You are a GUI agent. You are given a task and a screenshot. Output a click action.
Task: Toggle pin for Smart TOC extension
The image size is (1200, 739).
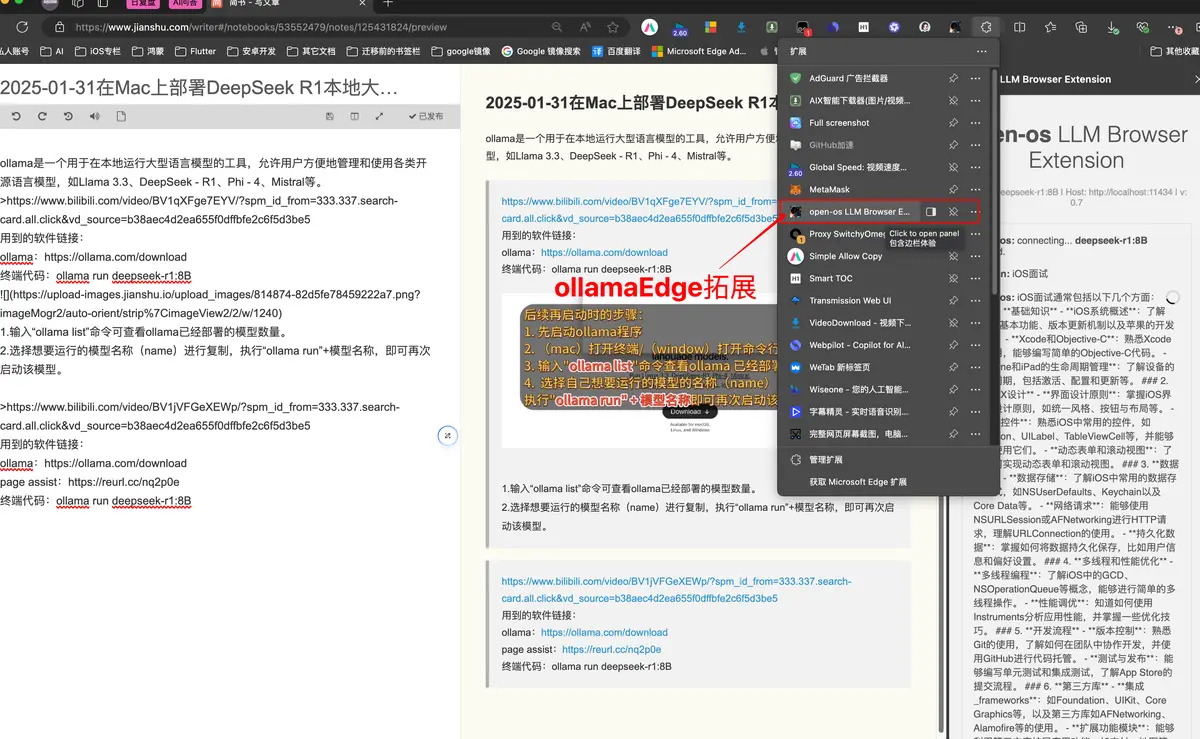[953, 278]
